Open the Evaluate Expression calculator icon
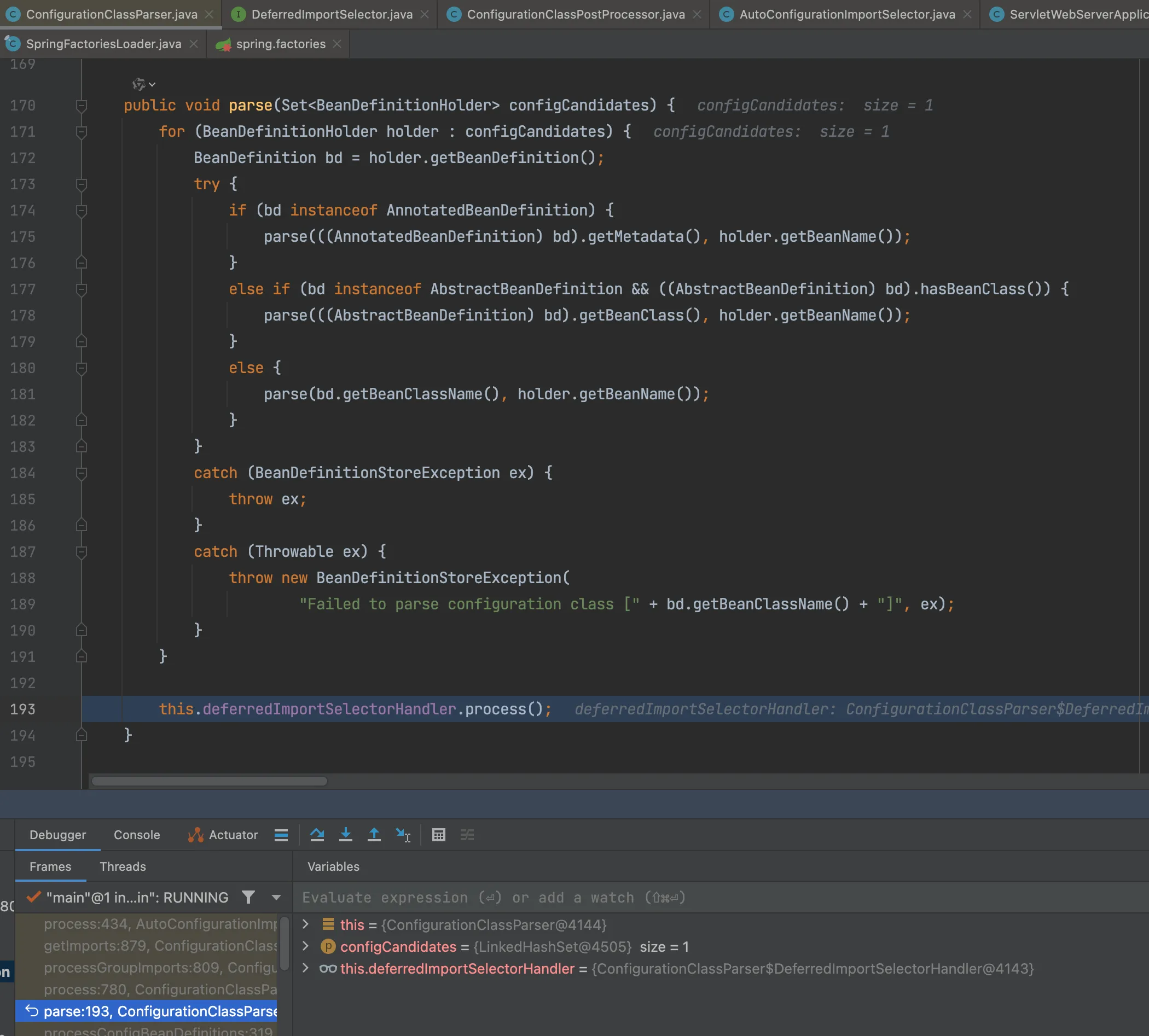The width and height of the screenshot is (1149, 1036). point(438,835)
